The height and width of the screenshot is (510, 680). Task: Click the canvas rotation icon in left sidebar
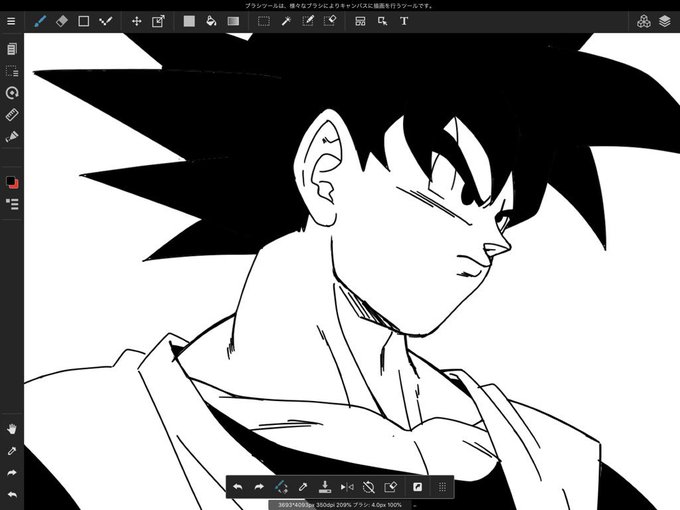12,93
